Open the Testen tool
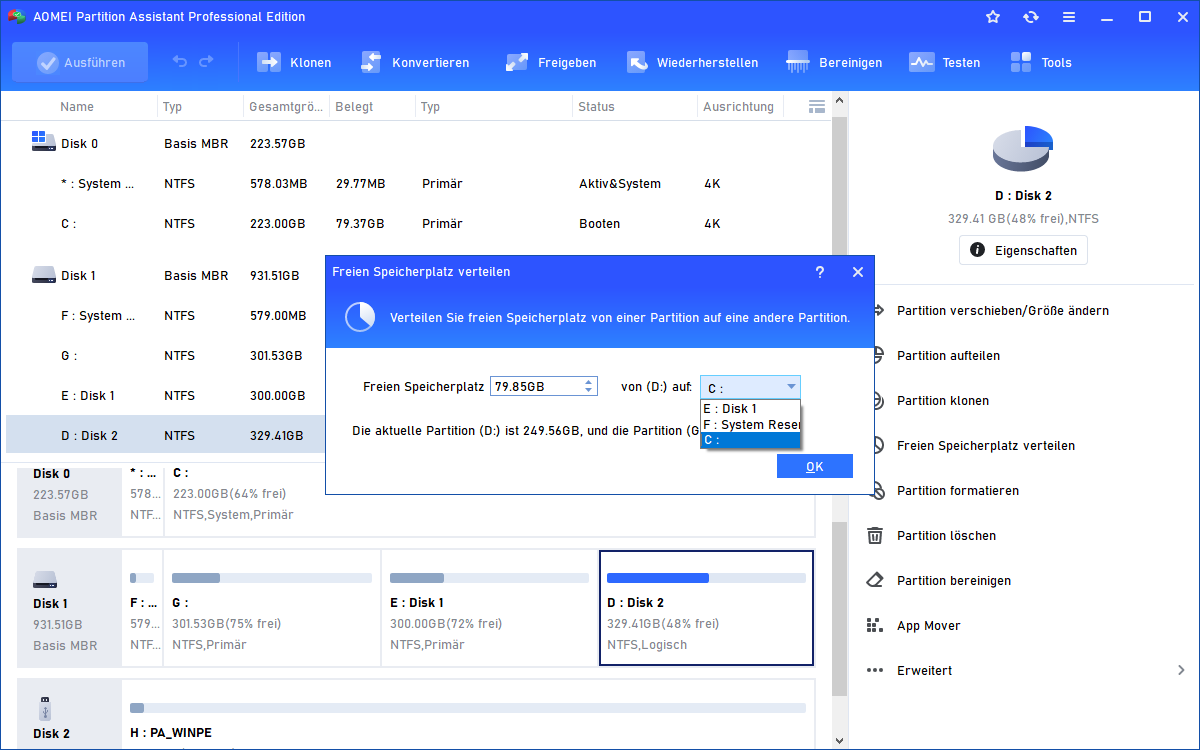This screenshot has height=750, width=1200. 944,62
